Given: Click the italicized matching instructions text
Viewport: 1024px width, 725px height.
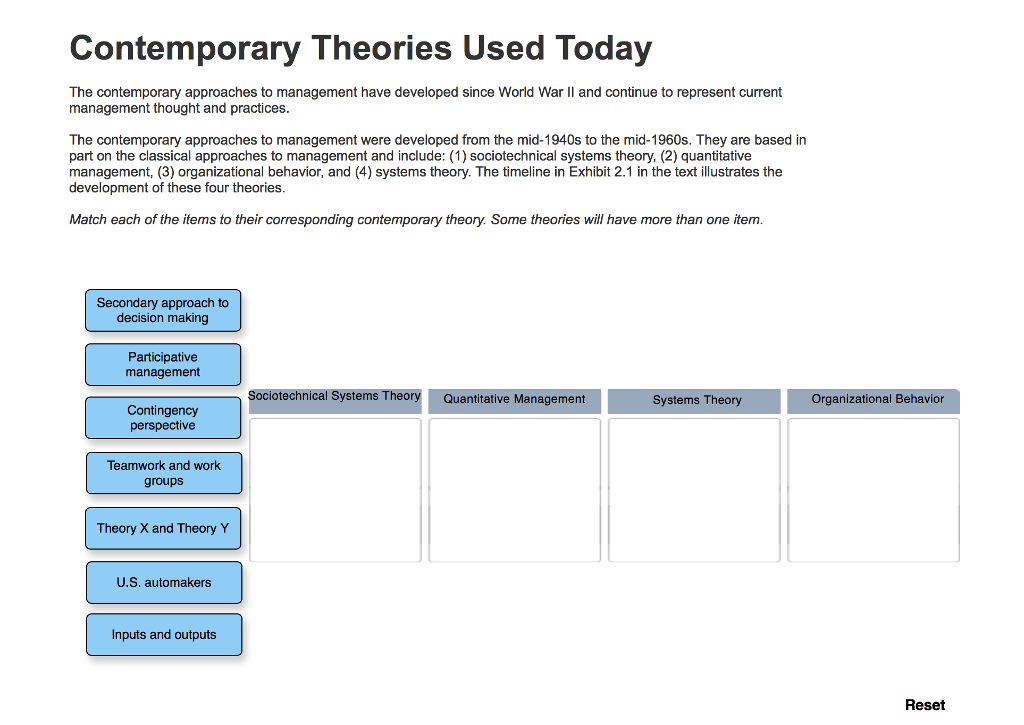Looking at the screenshot, I should [x=414, y=219].
